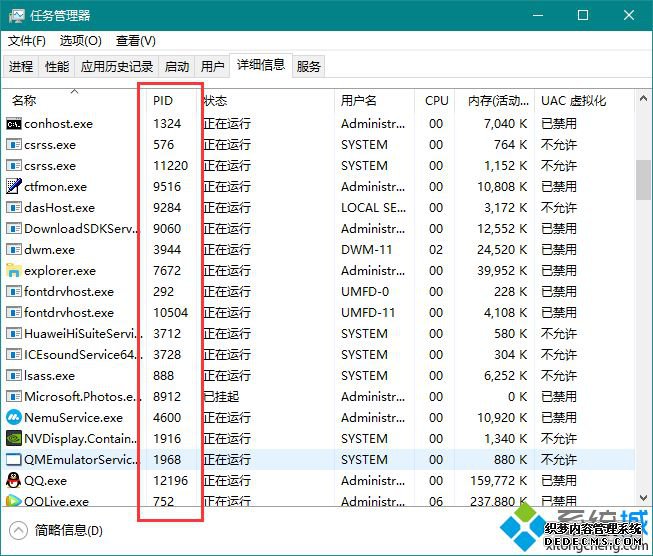
Task: Switch to the 服务 tab
Action: 309,67
